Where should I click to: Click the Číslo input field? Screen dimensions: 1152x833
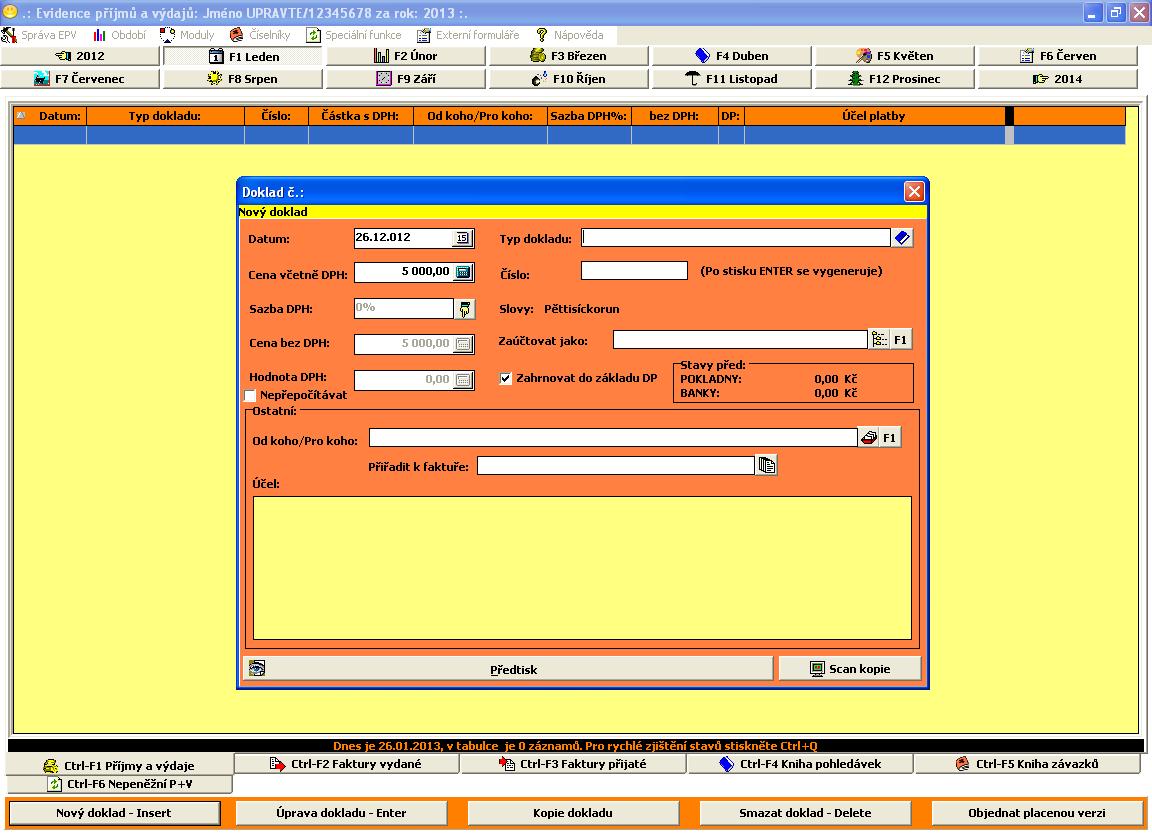(634, 271)
